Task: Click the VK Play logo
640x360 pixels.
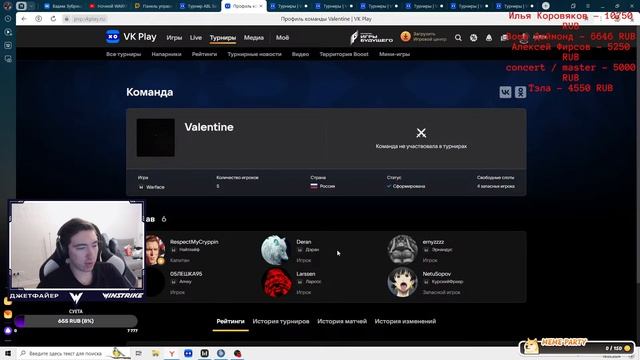Action: 131,37
